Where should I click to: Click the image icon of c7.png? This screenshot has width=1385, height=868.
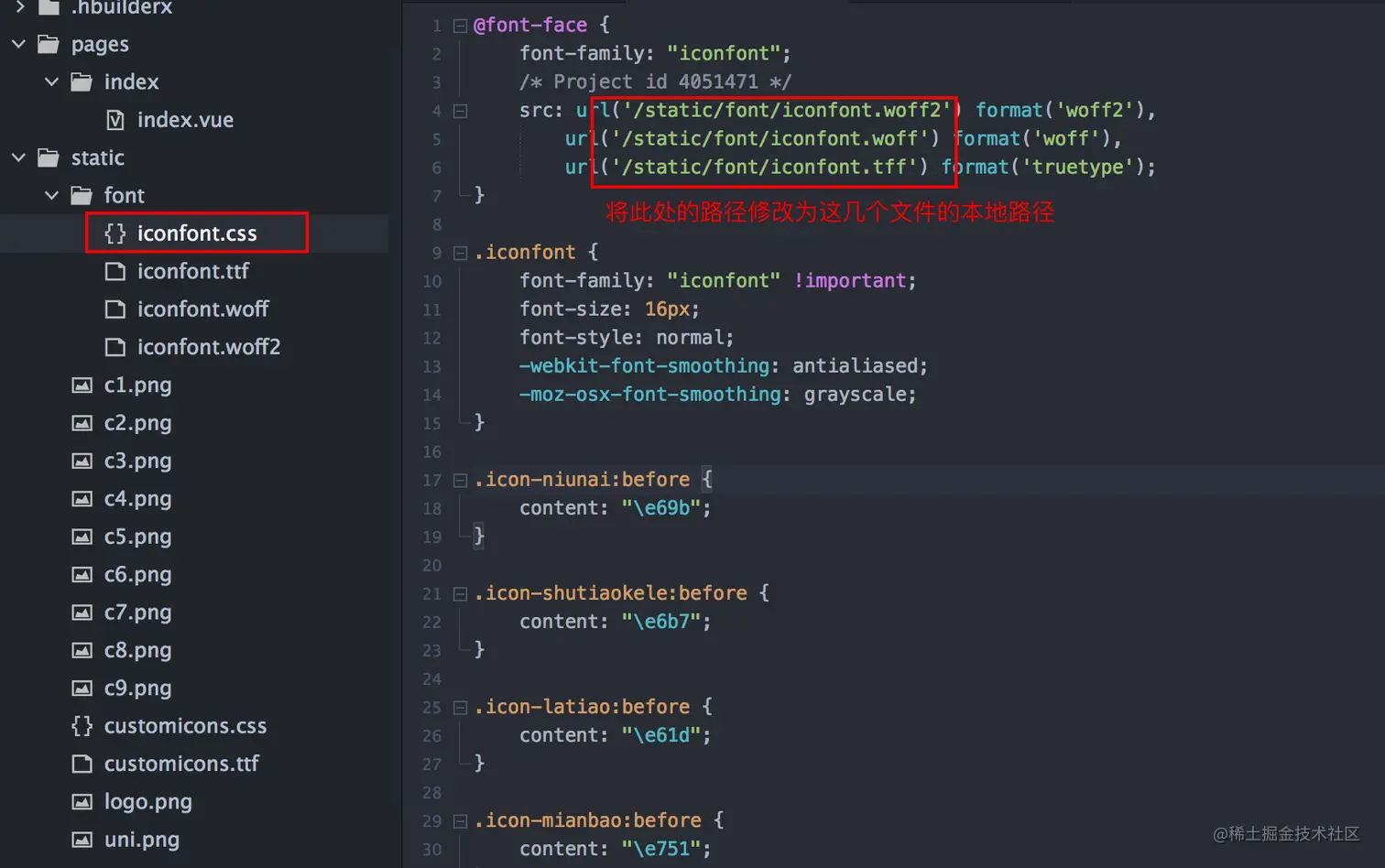(x=82, y=613)
